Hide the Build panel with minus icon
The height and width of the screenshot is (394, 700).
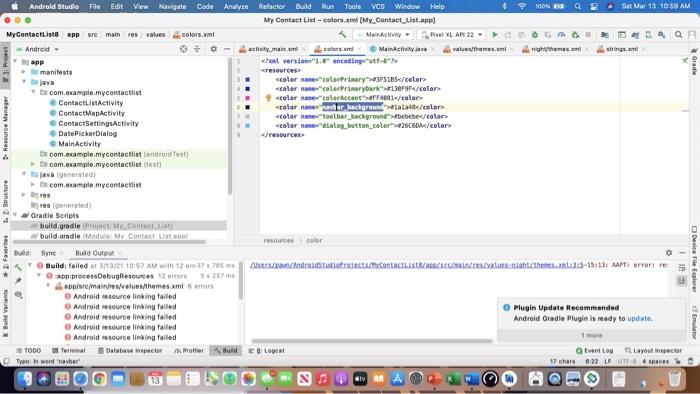[682, 253]
